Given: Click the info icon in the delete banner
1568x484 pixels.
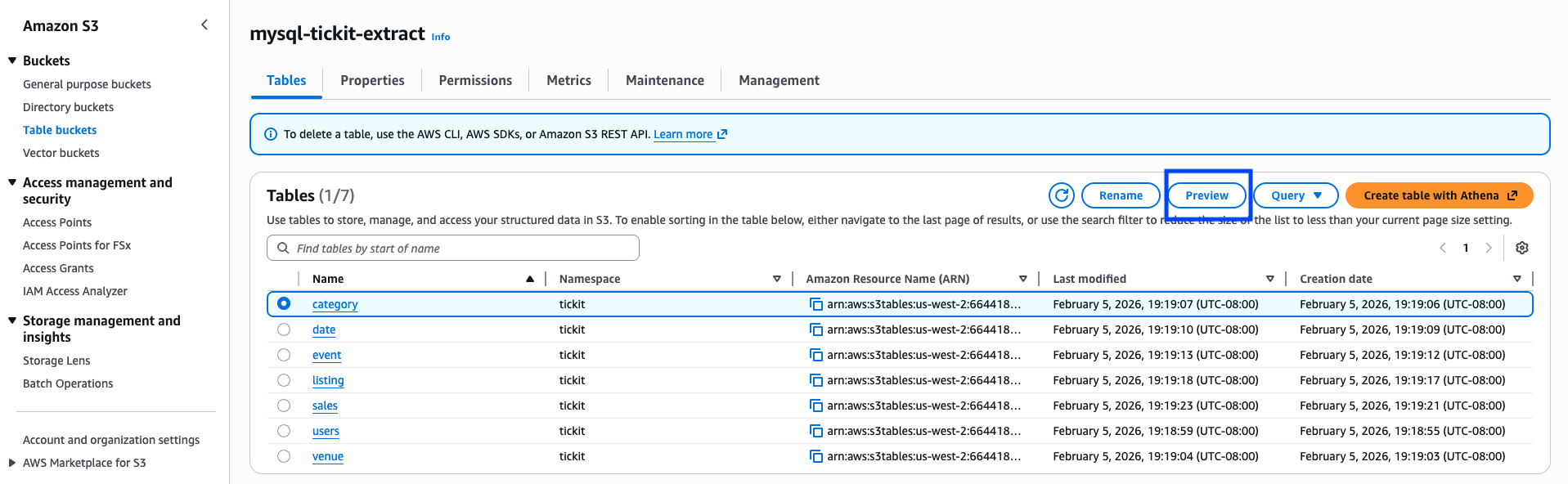Looking at the screenshot, I should 271,134.
